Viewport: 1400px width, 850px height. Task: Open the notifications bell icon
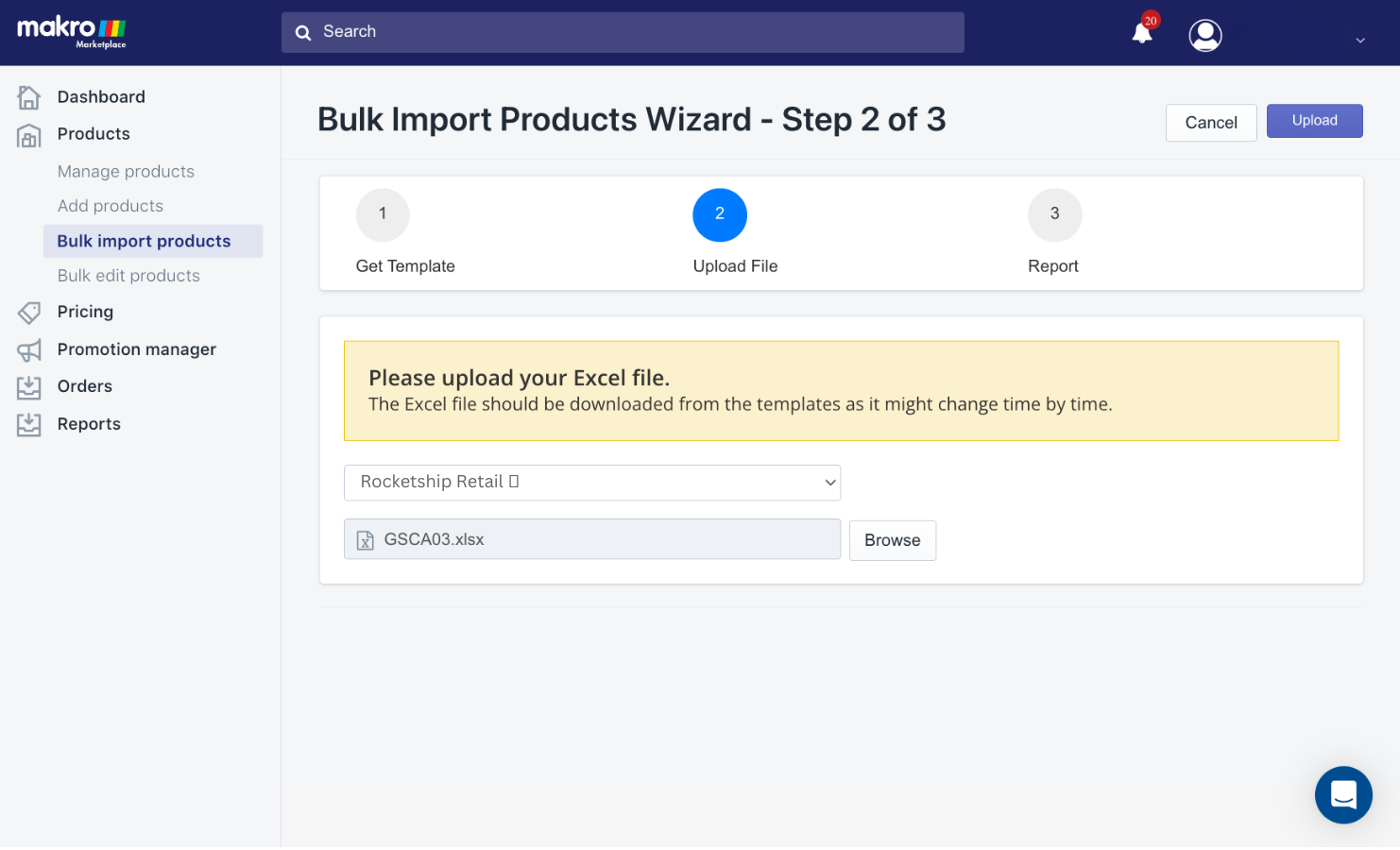(1142, 33)
